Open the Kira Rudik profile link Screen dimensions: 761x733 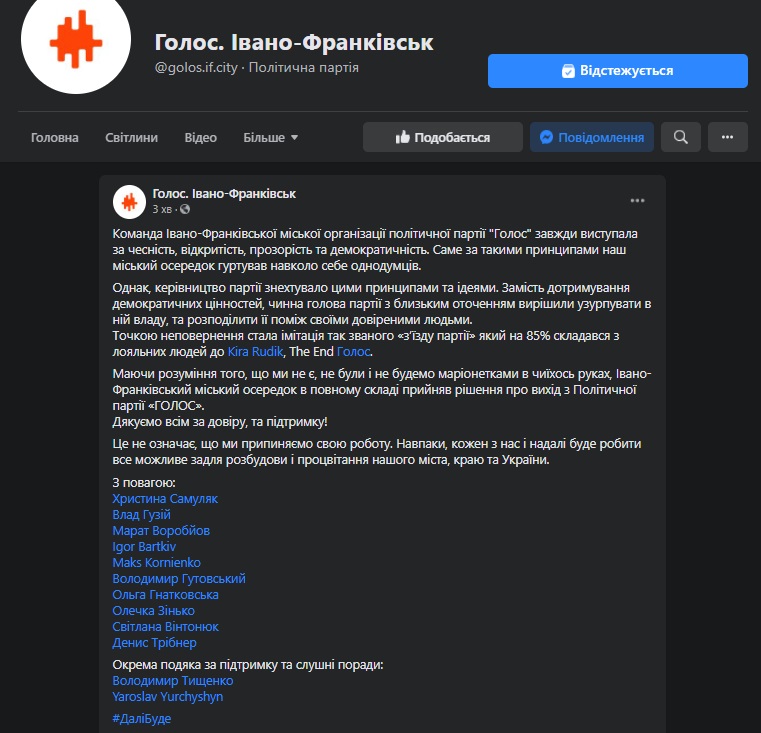point(255,351)
